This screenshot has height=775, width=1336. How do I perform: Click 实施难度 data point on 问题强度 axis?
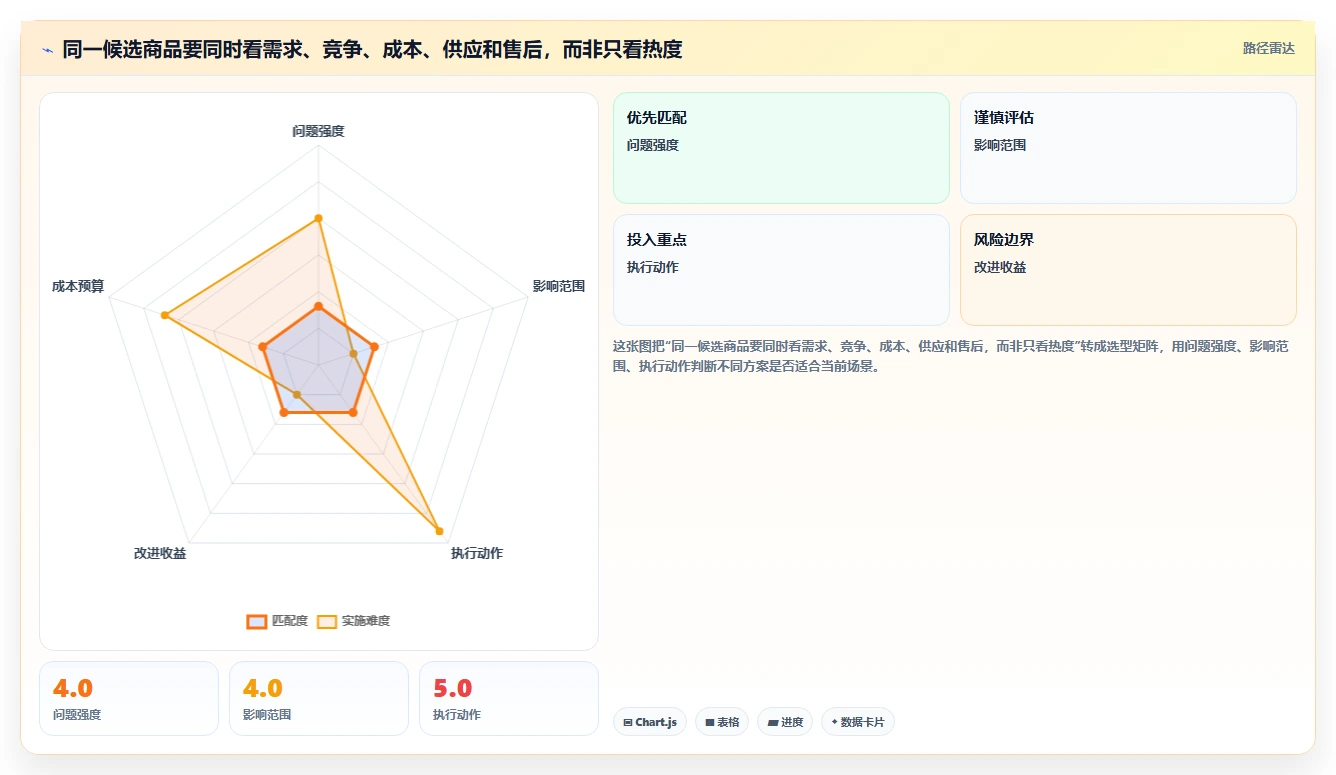(x=318, y=218)
